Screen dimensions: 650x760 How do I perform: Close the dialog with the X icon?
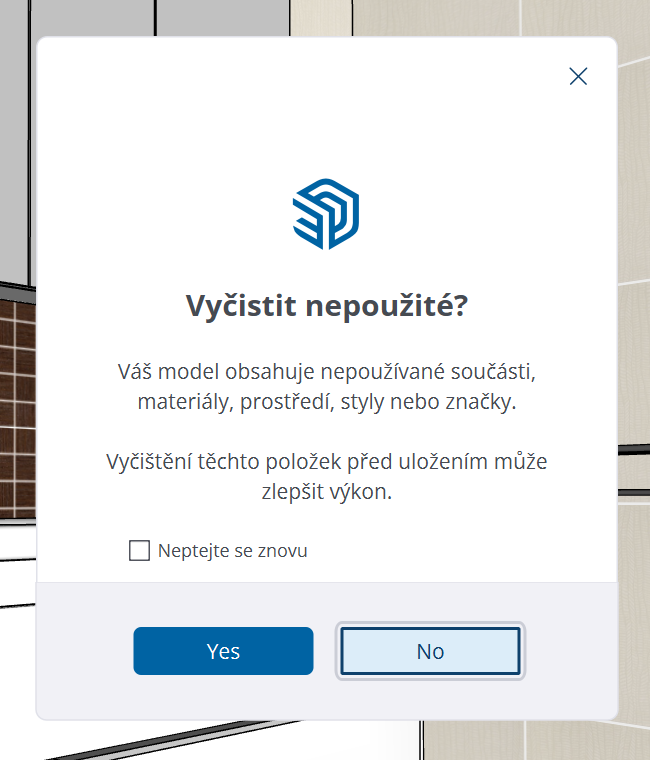point(578,76)
